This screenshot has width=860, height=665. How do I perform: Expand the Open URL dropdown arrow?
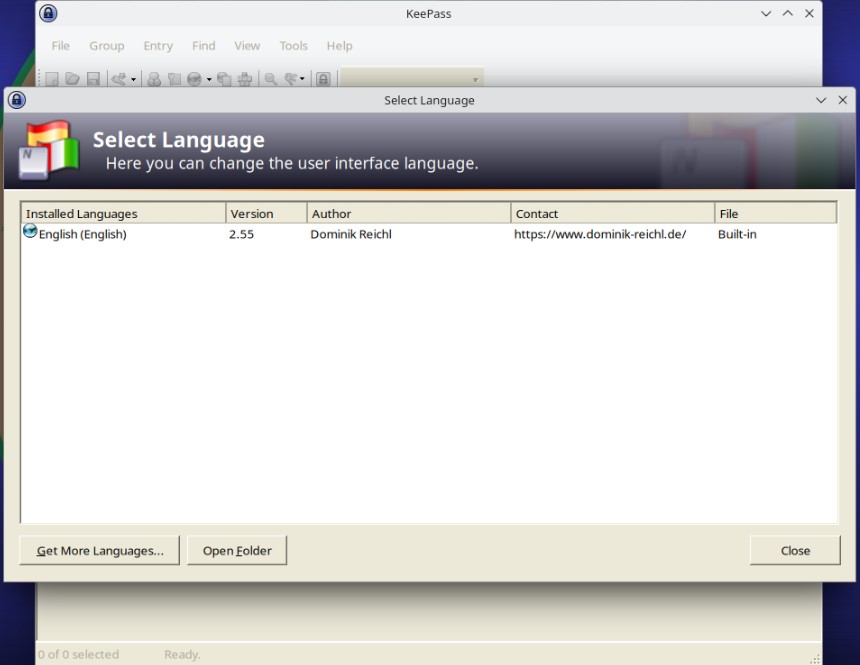click(x=209, y=80)
